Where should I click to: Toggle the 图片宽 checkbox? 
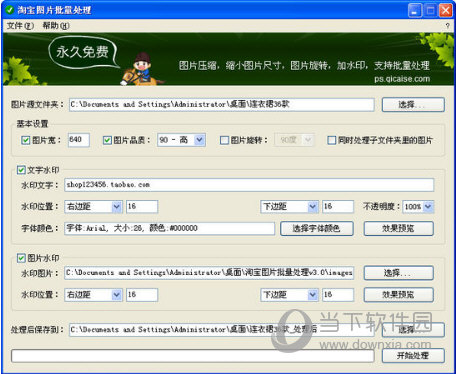click(x=26, y=140)
